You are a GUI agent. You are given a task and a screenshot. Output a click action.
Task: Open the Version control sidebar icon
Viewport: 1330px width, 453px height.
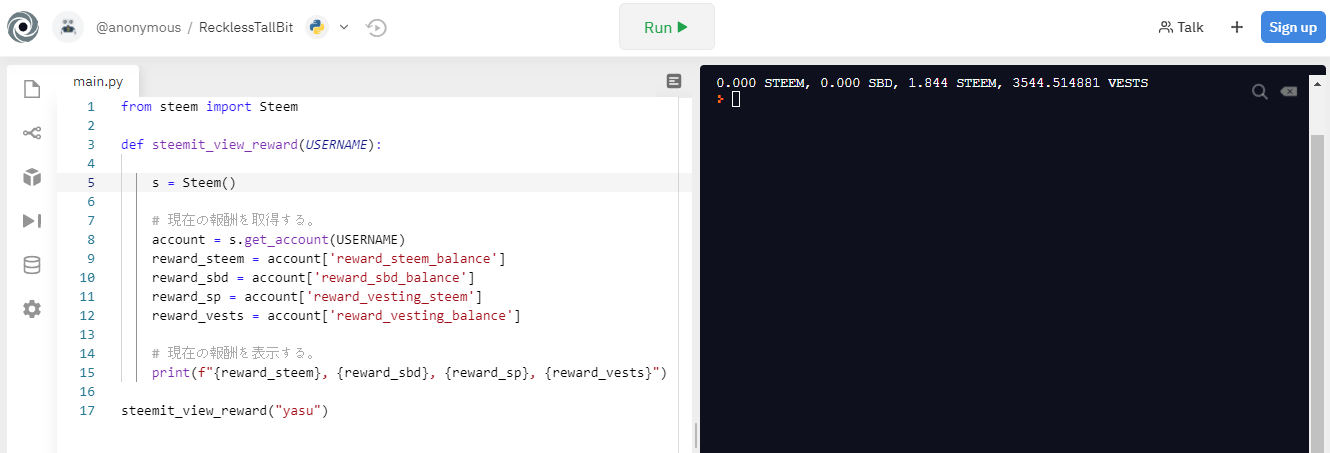(32, 133)
